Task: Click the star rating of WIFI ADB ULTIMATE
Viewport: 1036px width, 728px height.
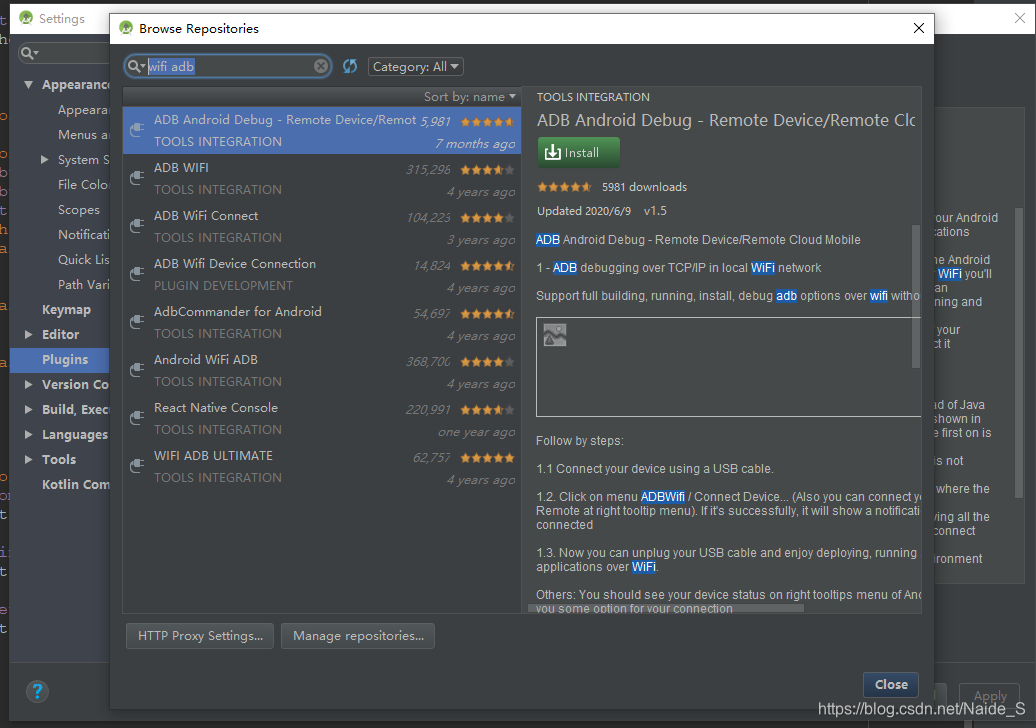Action: click(x=487, y=458)
